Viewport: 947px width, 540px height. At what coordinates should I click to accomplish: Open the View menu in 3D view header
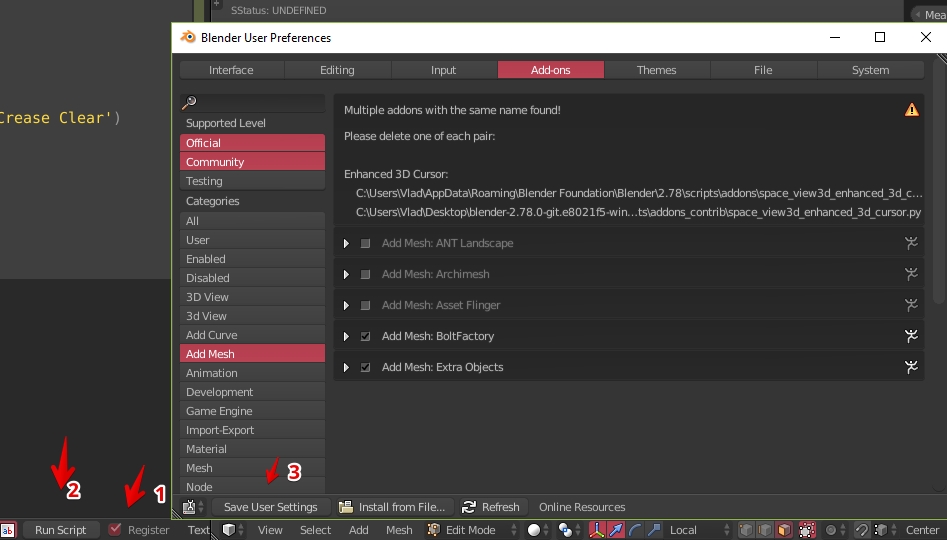(270, 530)
